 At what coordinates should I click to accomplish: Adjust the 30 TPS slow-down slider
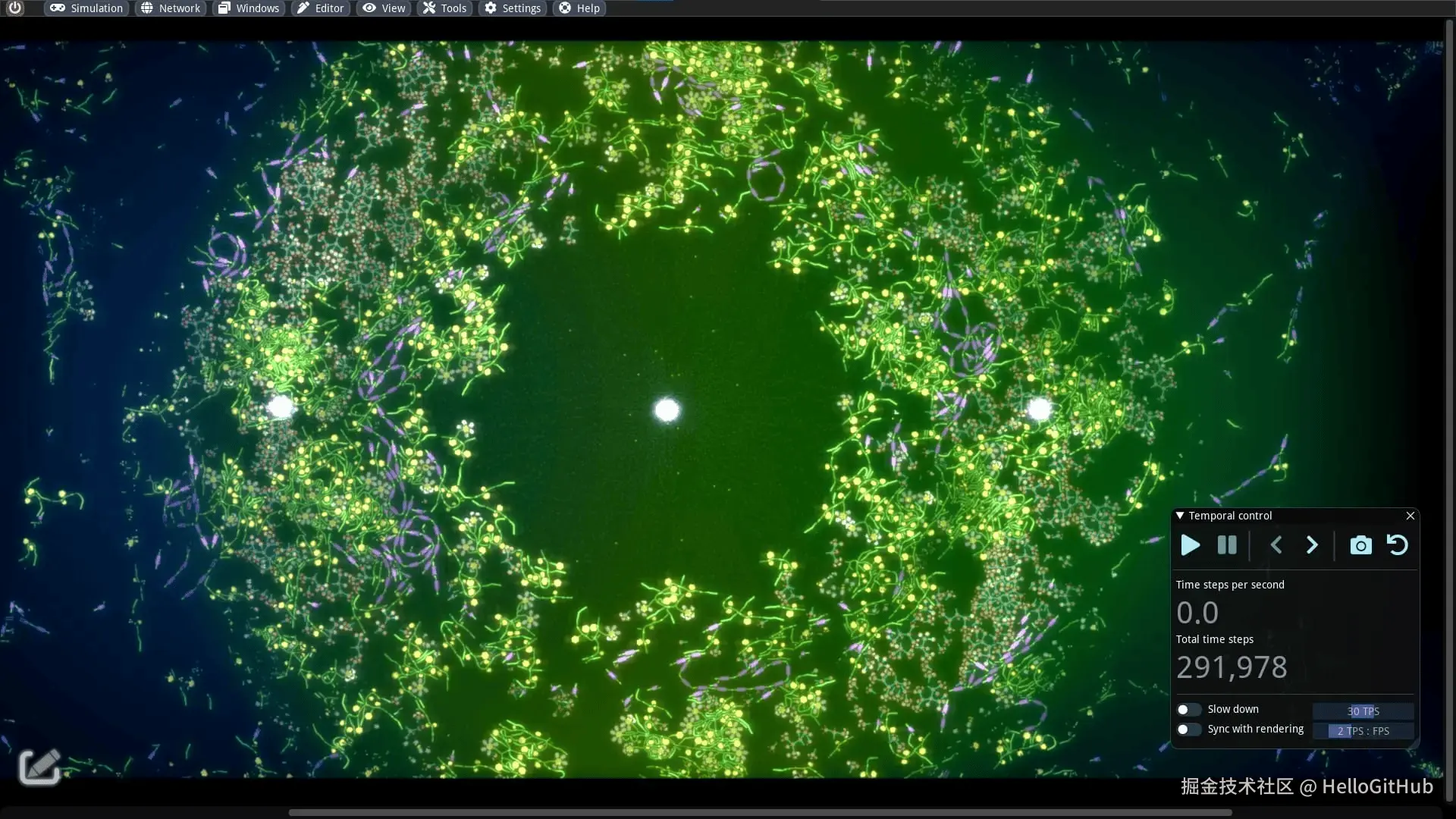pos(1363,711)
